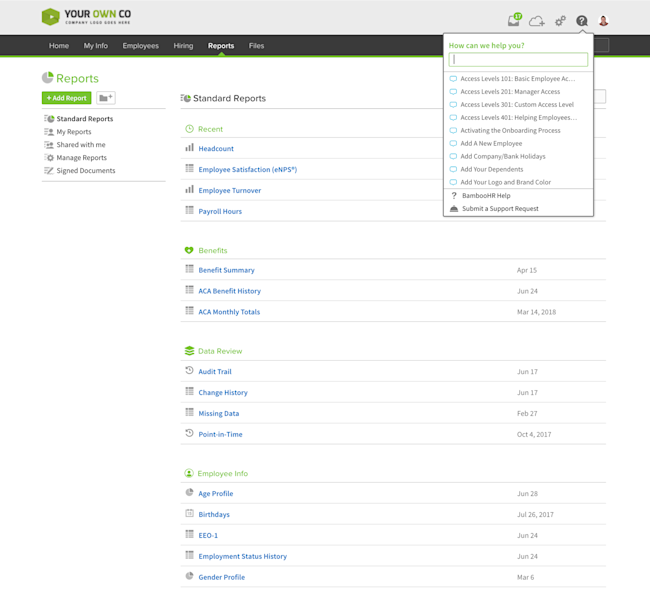Open the Hiring tab
The width and height of the screenshot is (650, 591).
click(183, 46)
